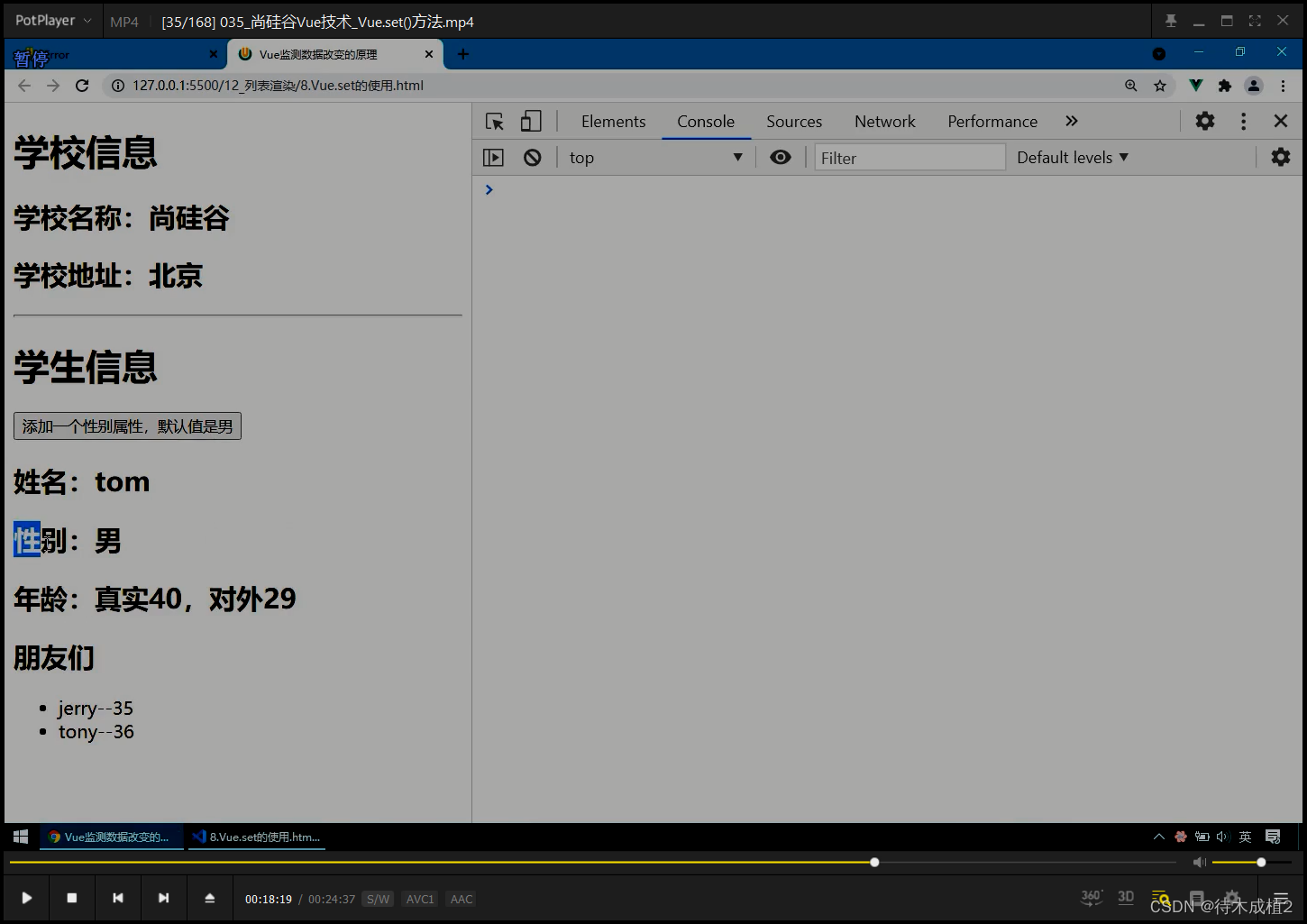Open Console settings gear in filter row
The image size is (1307, 924).
click(x=1281, y=157)
